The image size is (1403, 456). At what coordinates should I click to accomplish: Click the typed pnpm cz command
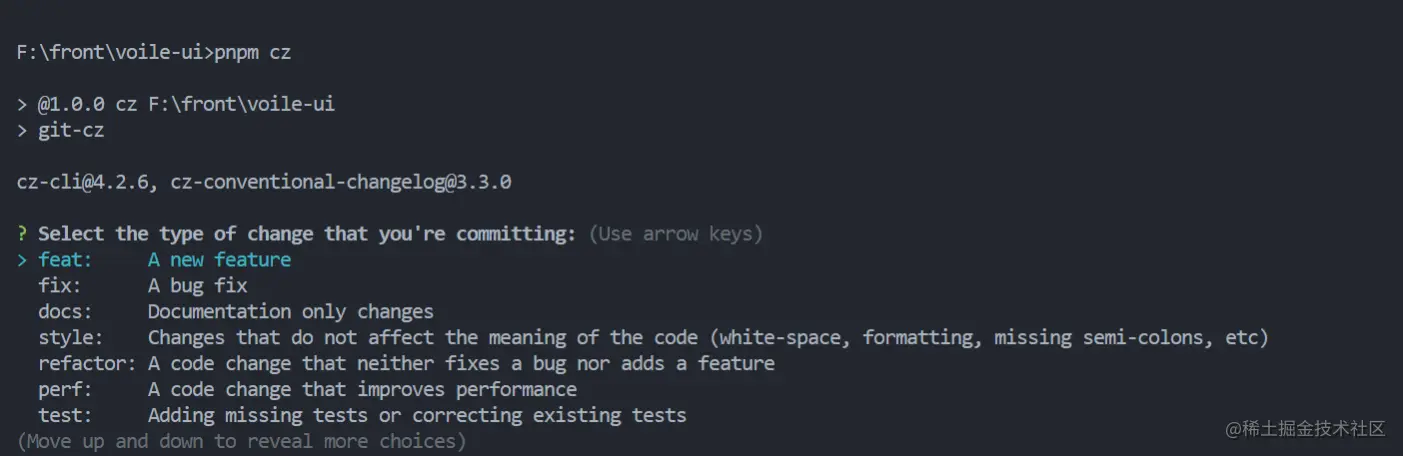coord(252,52)
